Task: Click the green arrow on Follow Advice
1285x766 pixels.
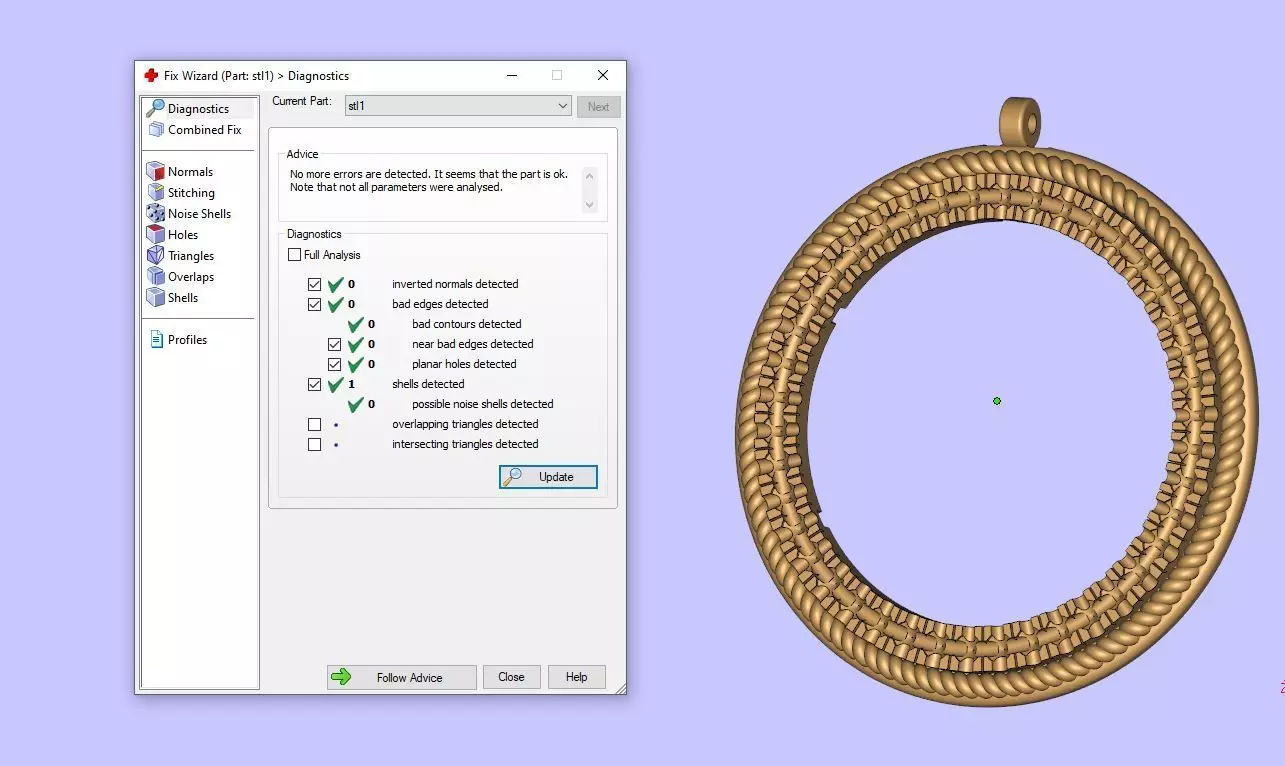Action: [x=341, y=677]
